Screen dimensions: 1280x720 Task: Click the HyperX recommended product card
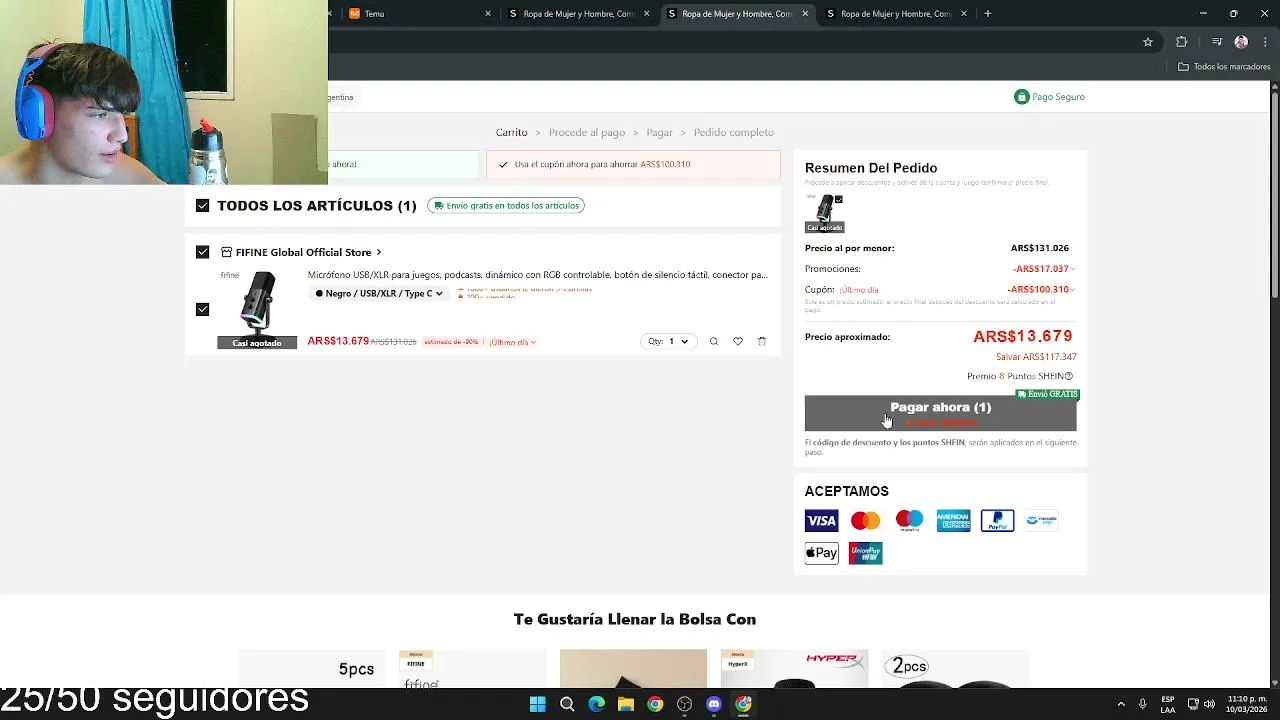(794, 669)
